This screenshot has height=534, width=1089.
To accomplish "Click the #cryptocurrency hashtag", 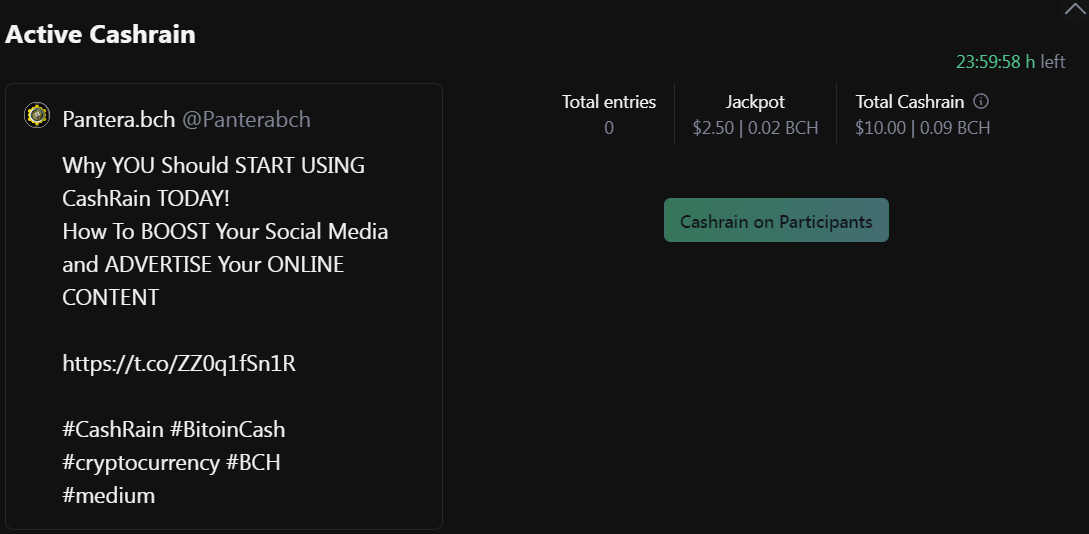I will click(x=141, y=462).
